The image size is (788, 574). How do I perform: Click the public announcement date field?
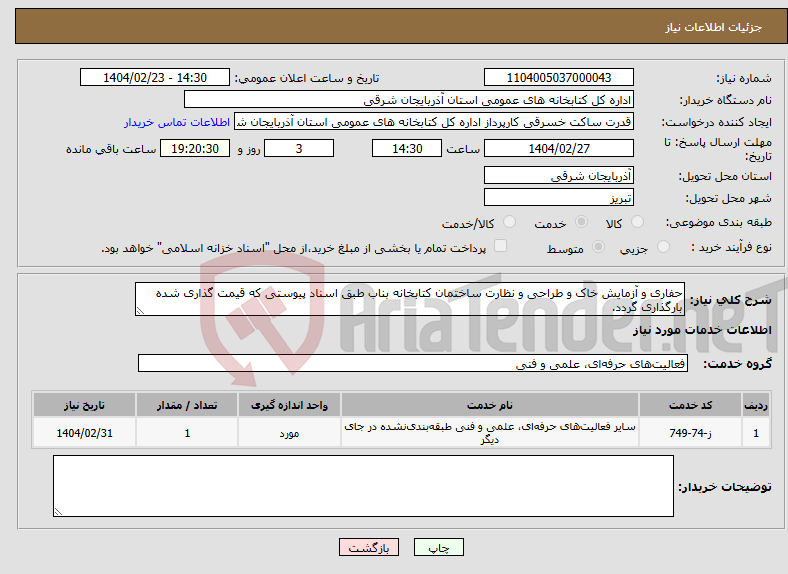(155, 77)
